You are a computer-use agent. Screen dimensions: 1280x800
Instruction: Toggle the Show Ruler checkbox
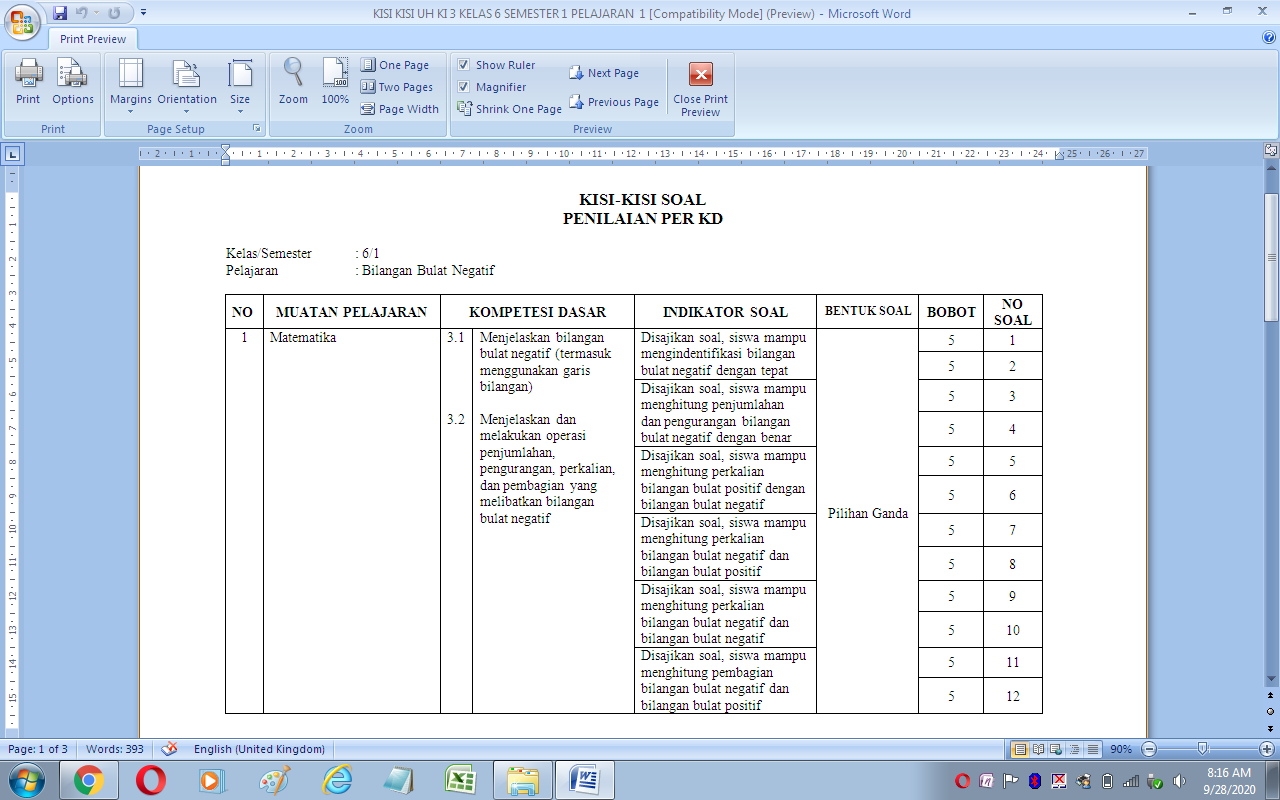[x=464, y=65]
